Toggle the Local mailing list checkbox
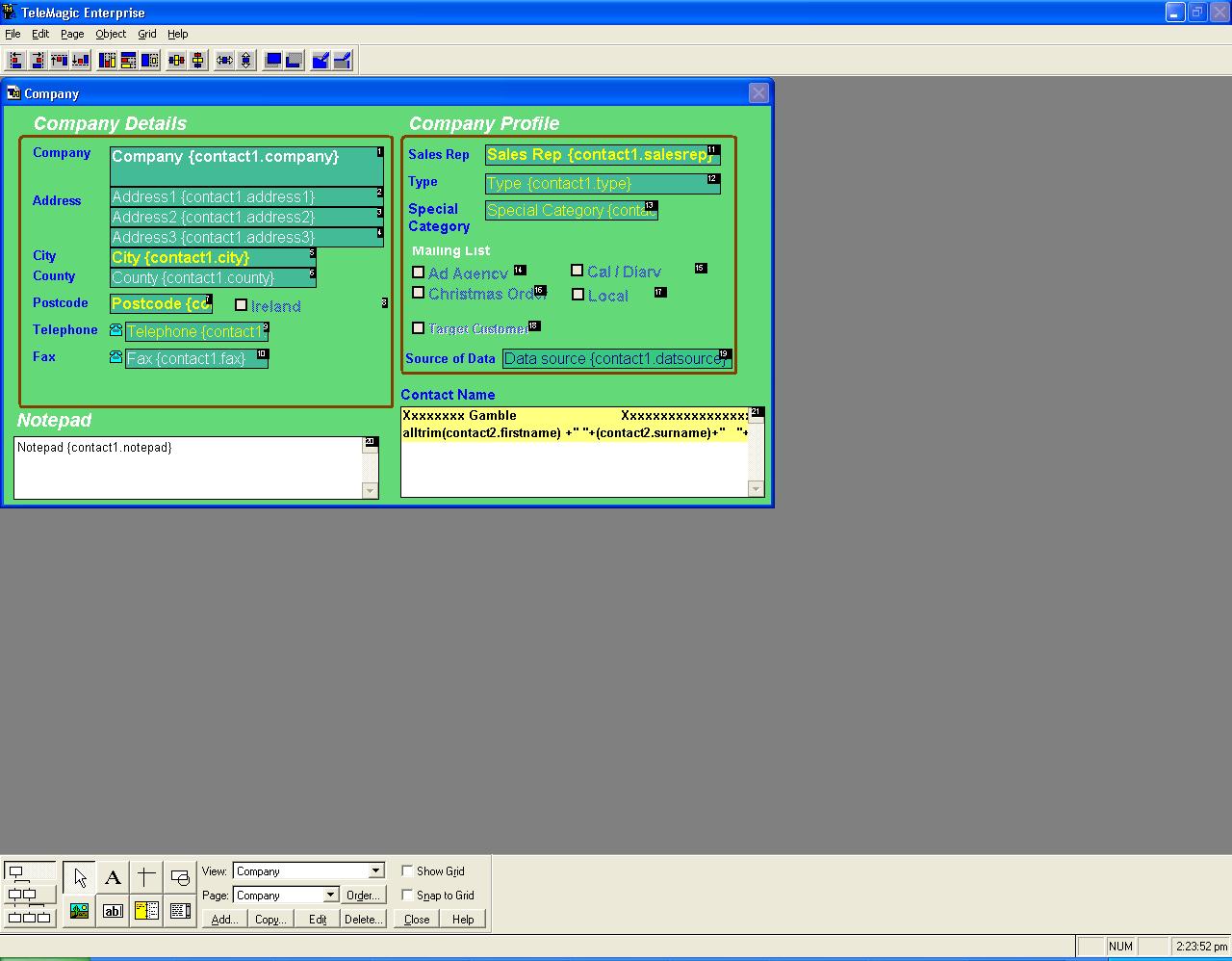1232x961 pixels. pyautogui.click(x=578, y=295)
